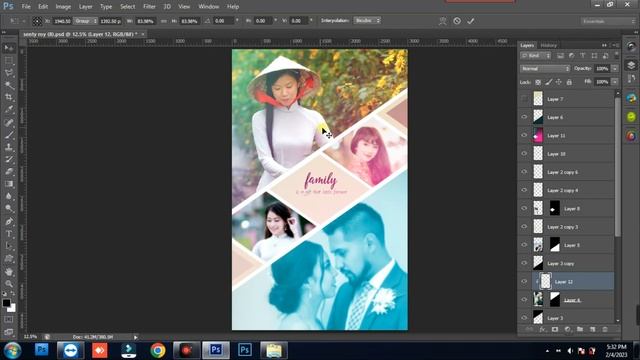Image resolution: width=640 pixels, height=360 pixels.
Task: Switch to the History tab
Action: (549, 45)
